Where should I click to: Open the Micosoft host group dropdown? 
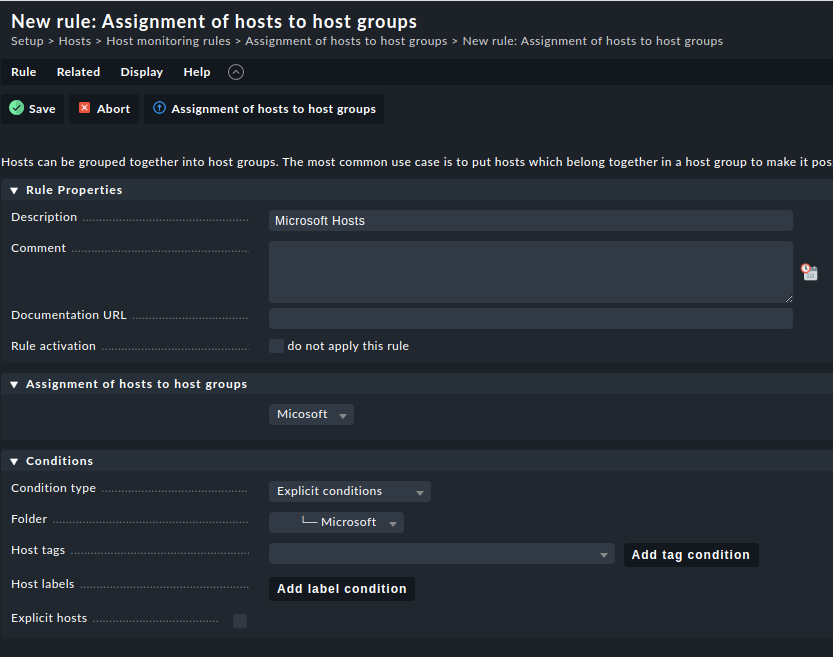[311, 414]
